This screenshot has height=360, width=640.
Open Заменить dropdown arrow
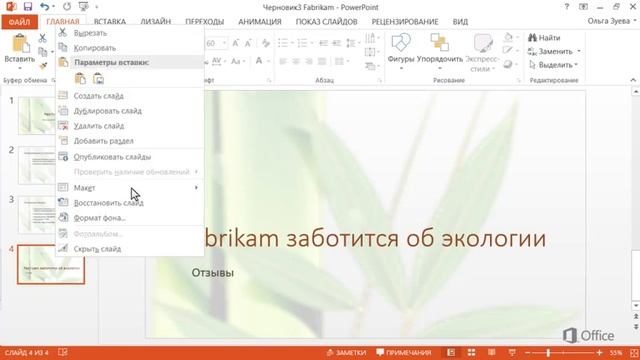click(579, 51)
